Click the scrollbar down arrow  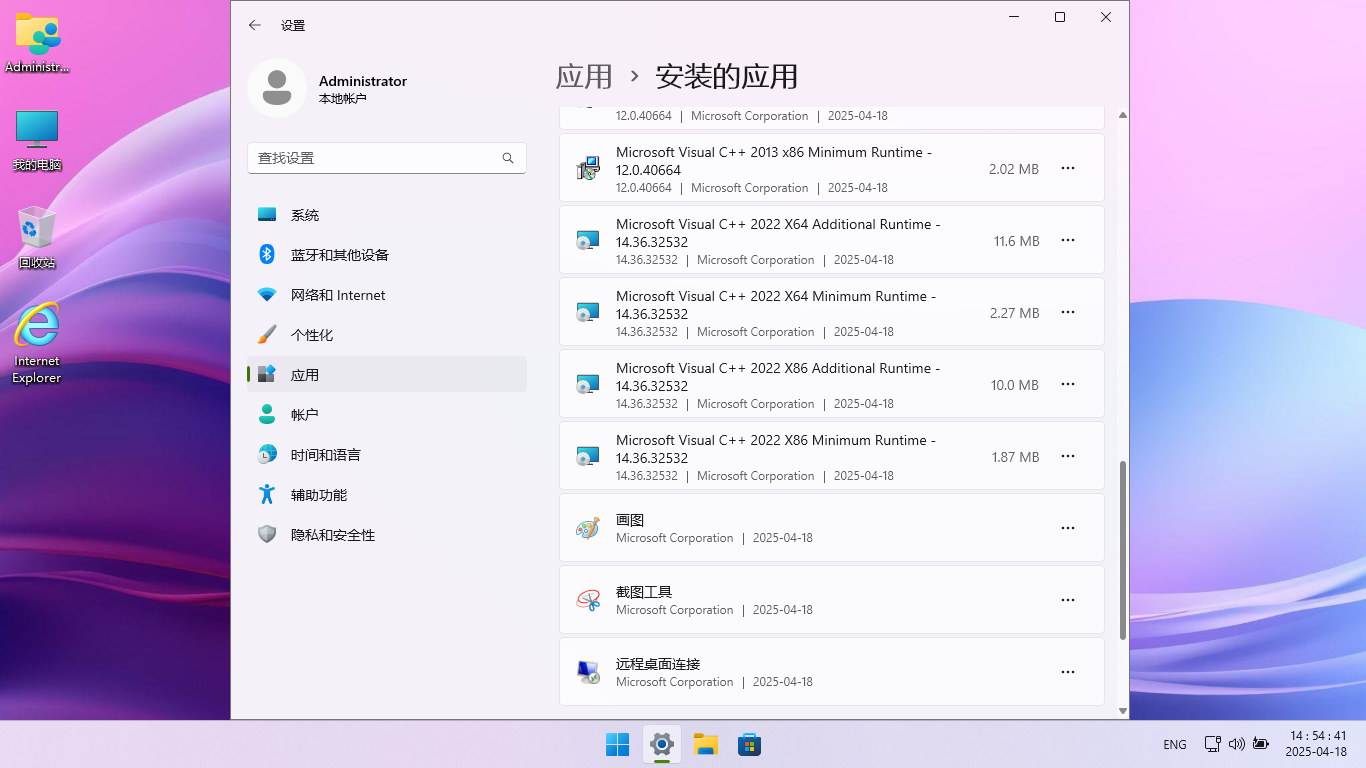click(x=1123, y=711)
